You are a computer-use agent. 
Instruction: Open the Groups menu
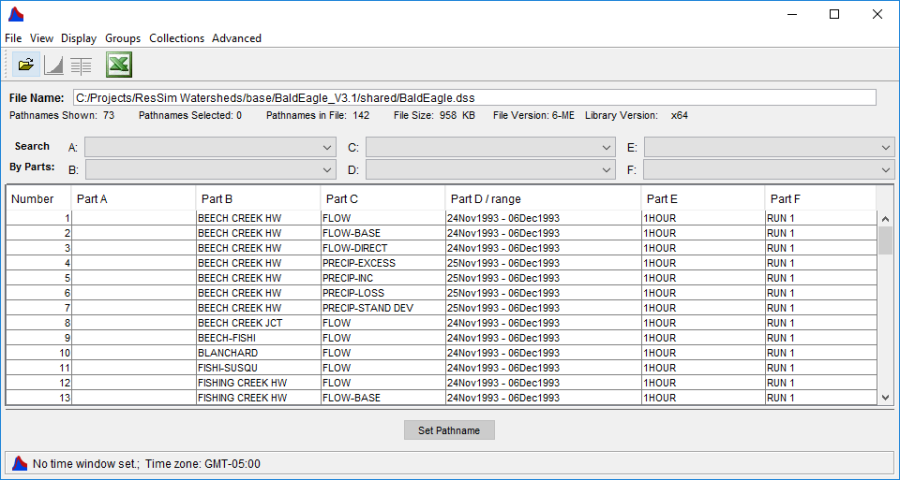pyautogui.click(x=123, y=38)
